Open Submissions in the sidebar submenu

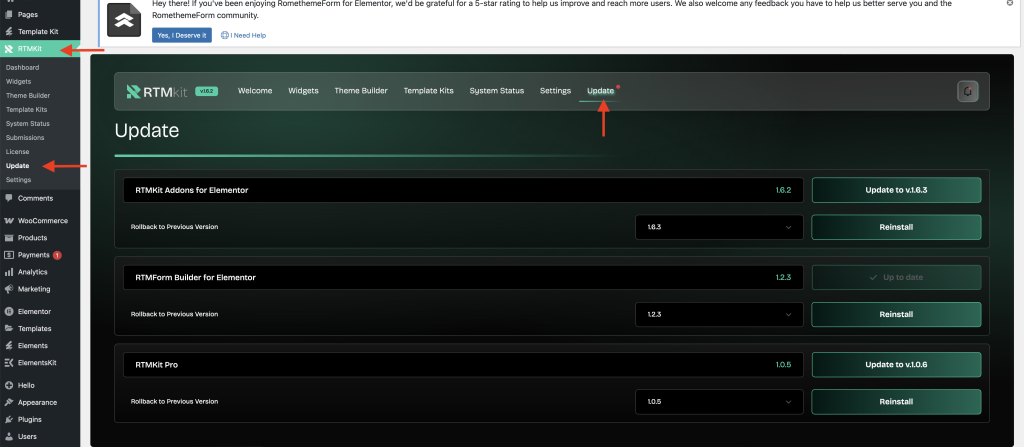(x=25, y=138)
